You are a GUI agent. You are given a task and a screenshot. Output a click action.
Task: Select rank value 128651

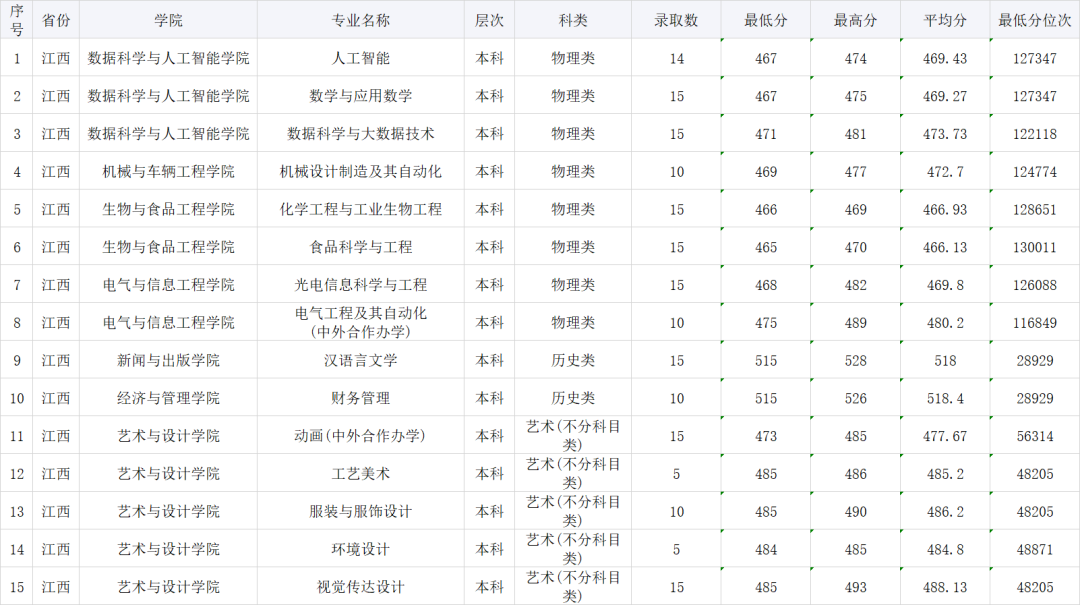pos(1035,209)
